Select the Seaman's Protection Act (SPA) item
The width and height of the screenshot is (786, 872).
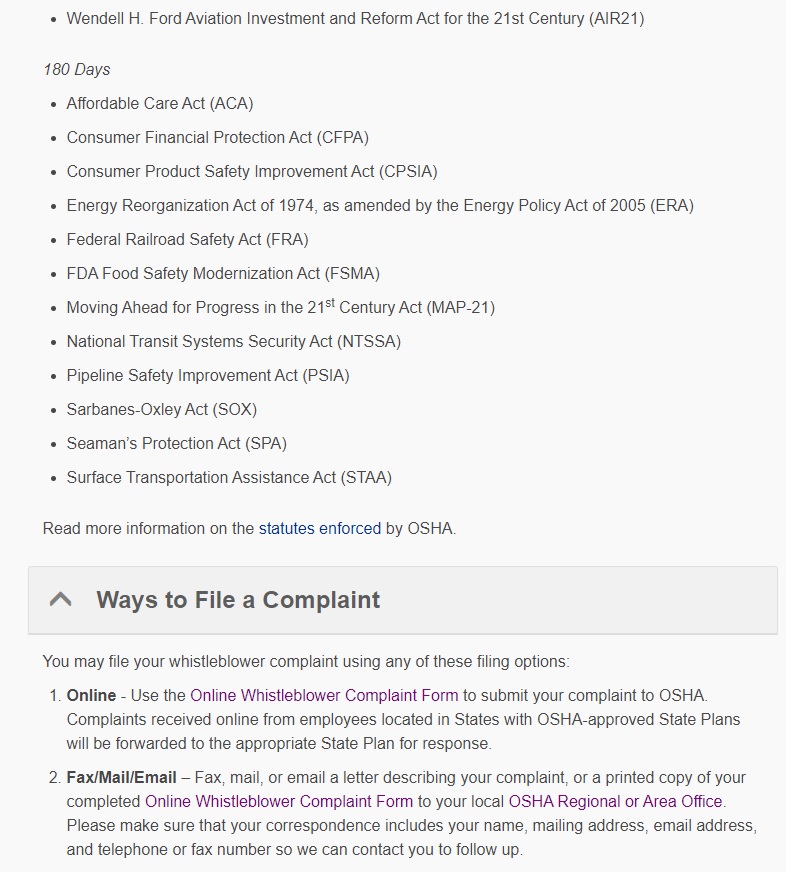(176, 444)
